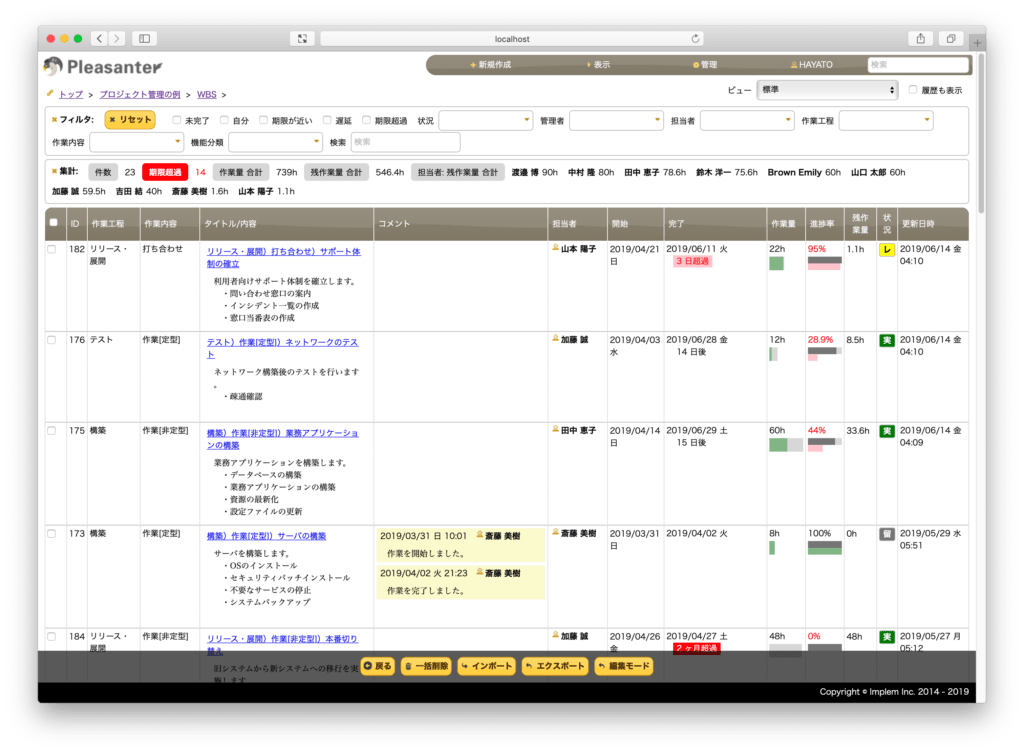Click the top navigation search field

tap(918, 65)
